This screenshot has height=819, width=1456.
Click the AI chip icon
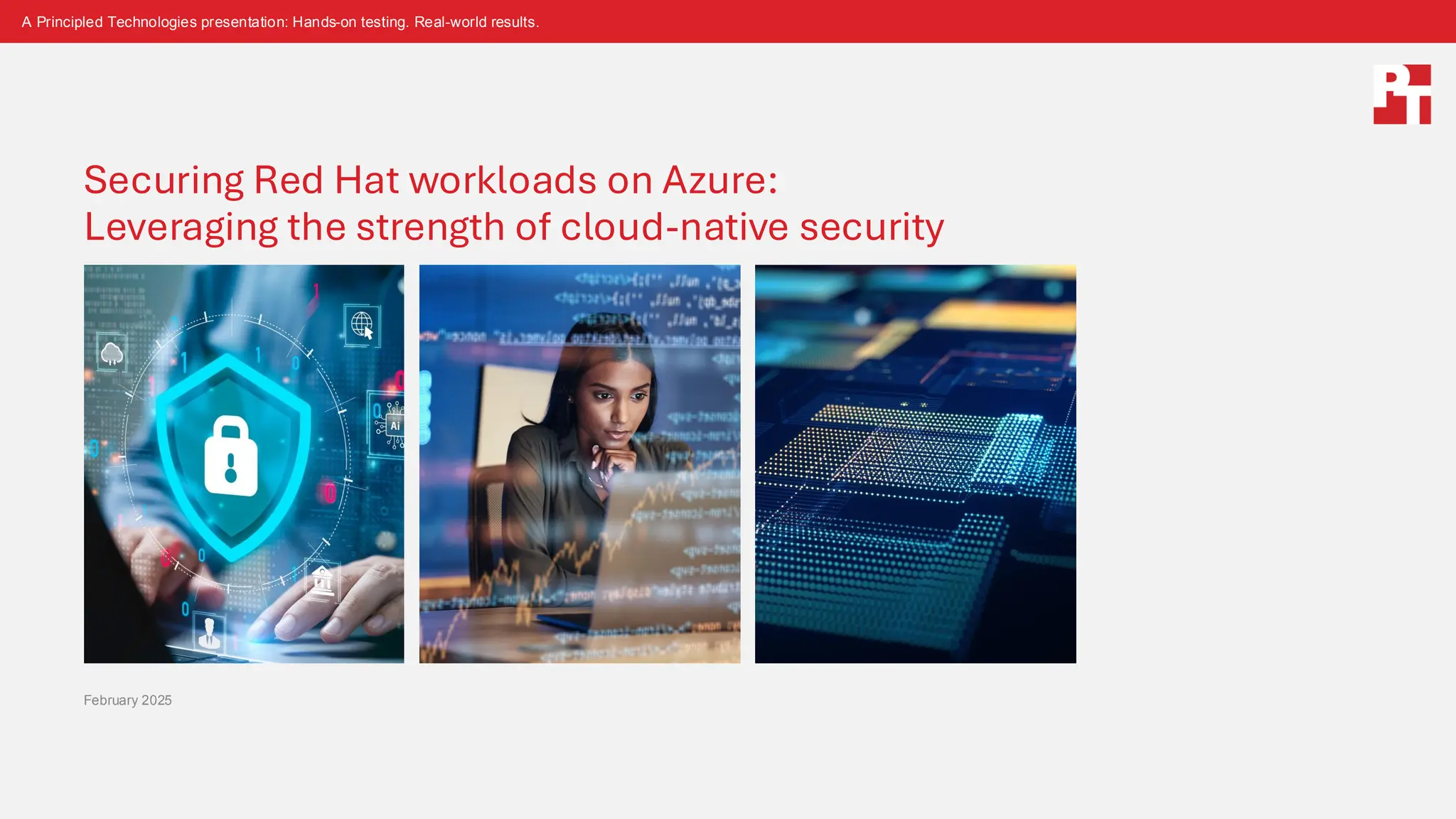click(393, 425)
